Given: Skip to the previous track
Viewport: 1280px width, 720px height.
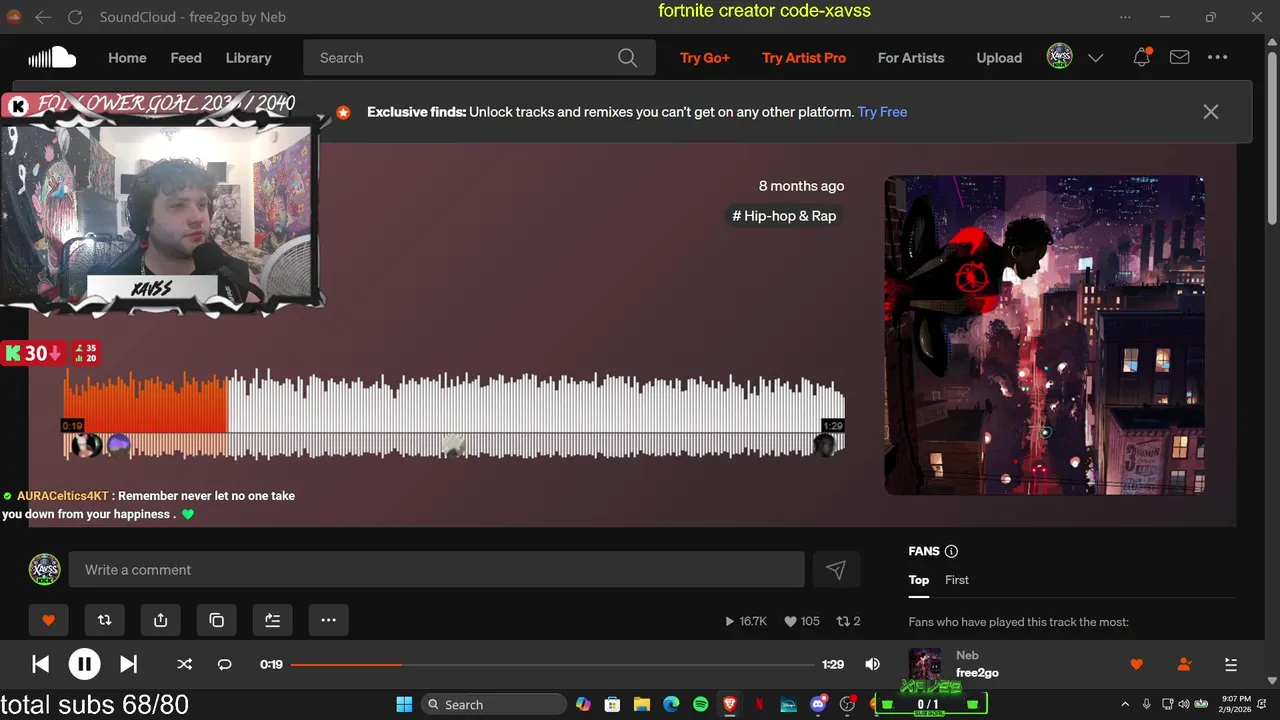Looking at the screenshot, I should click(x=40, y=664).
